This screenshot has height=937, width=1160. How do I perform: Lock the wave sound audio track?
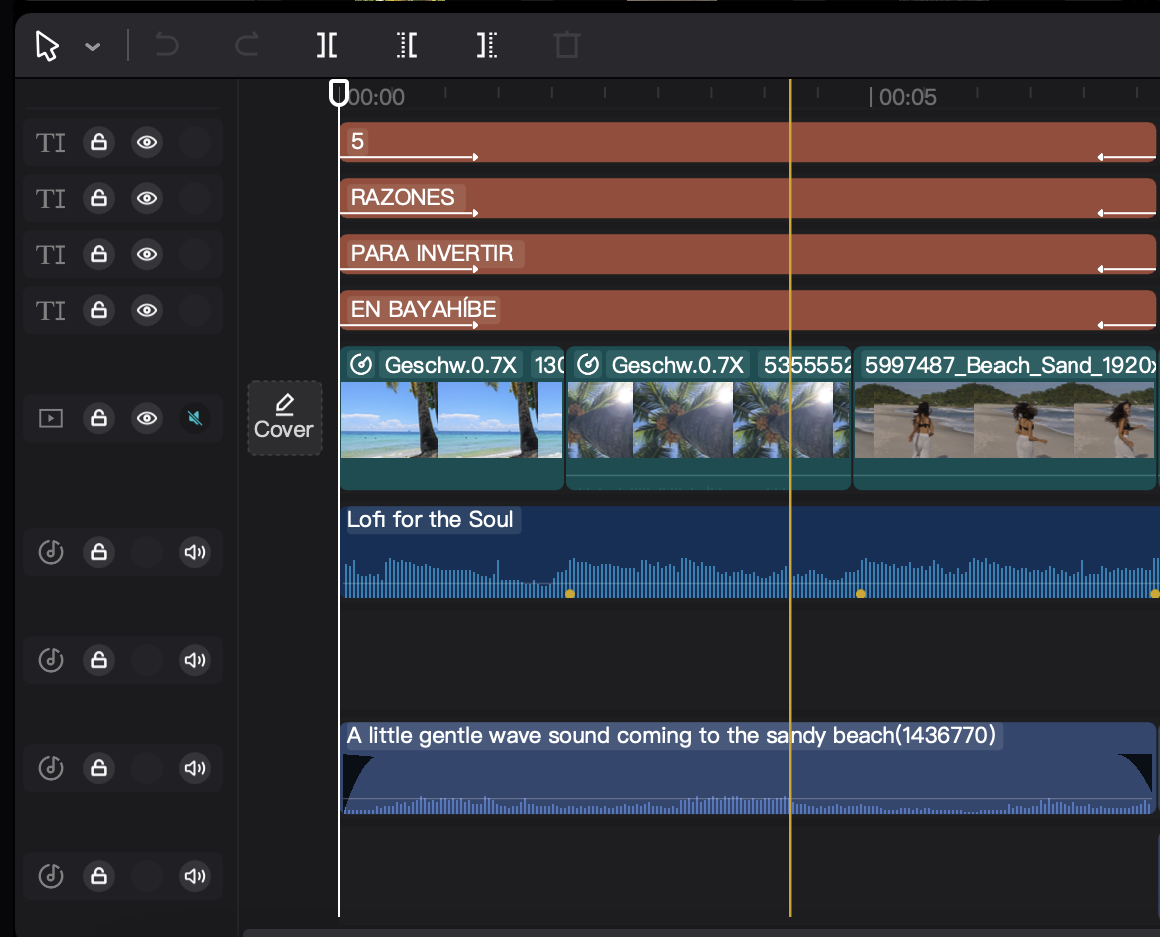click(x=99, y=768)
